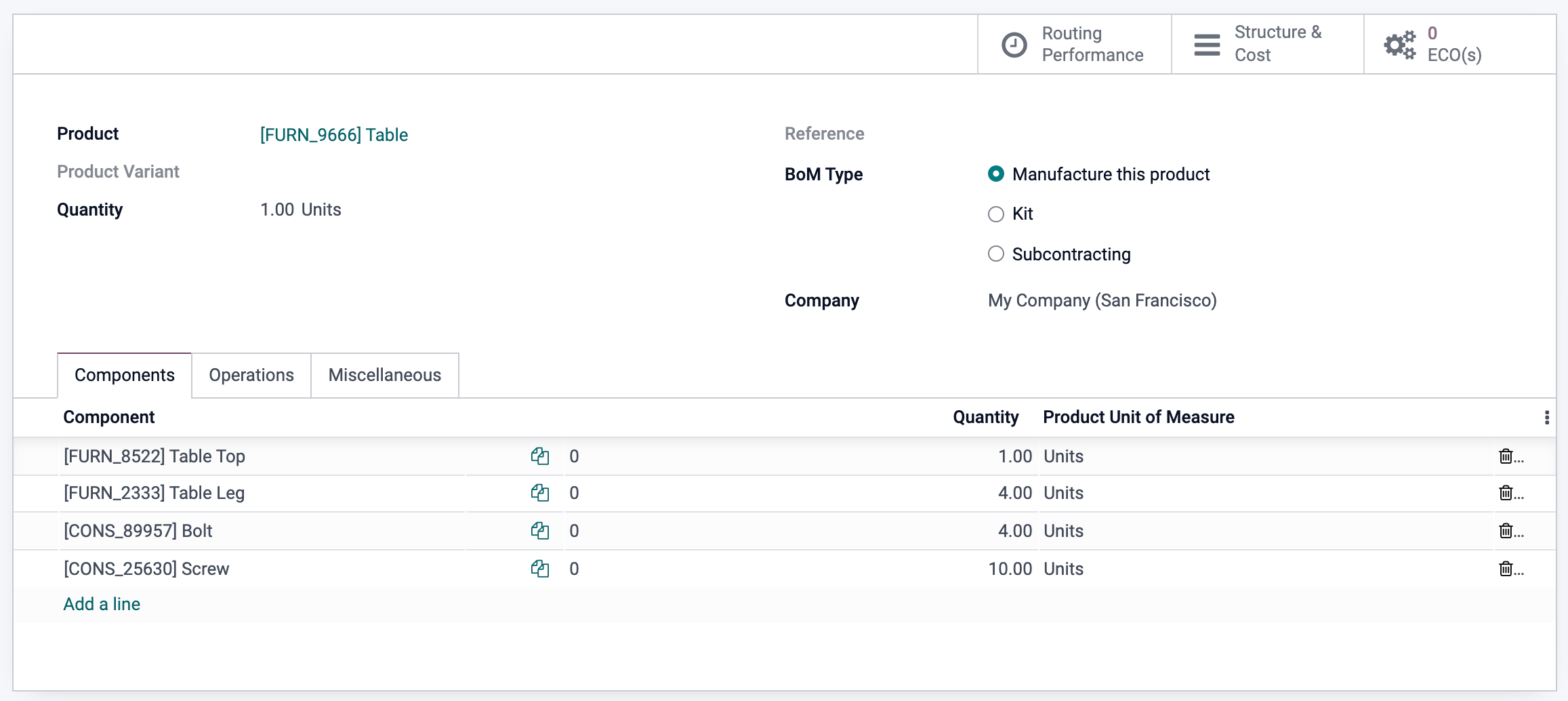This screenshot has height=701, width=1568.
Task: Click the 0 value in Table Leg row
Action: pyautogui.click(x=574, y=493)
